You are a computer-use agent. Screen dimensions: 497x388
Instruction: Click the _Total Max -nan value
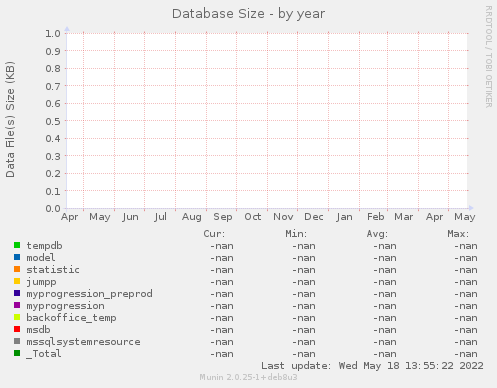tap(466, 354)
